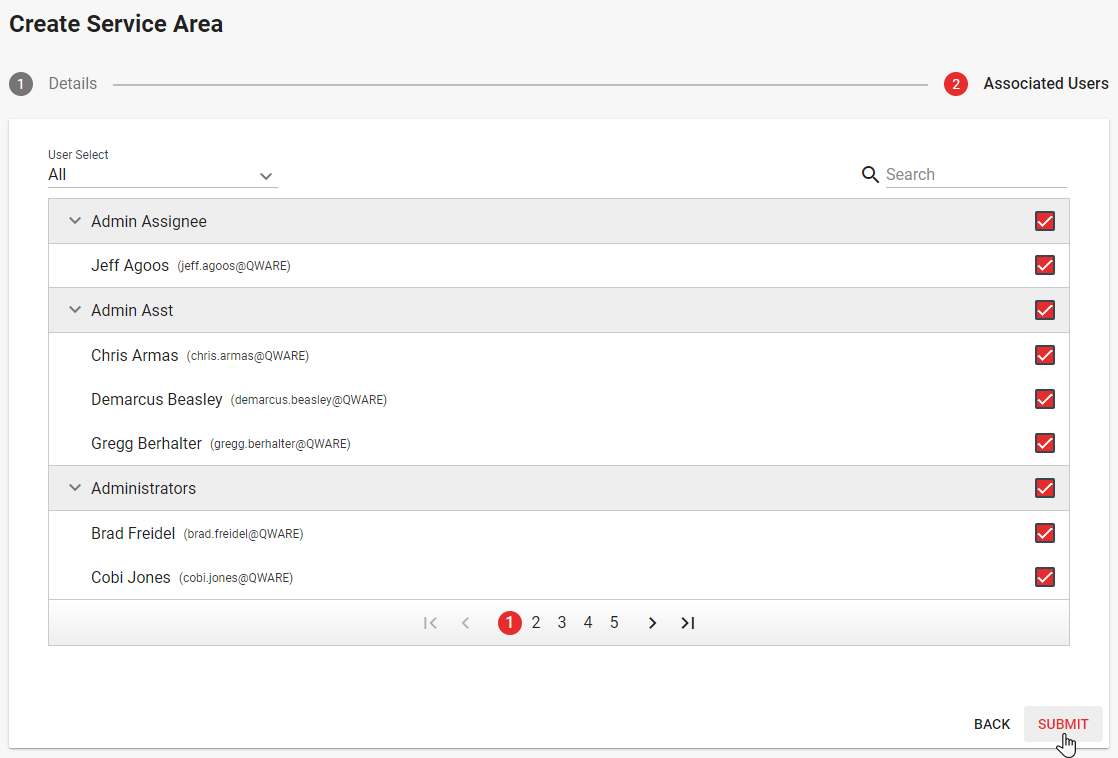This screenshot has height=758, width=1118.
Task: Click the Demarcus Beasley name
Action: tap(157, 400)
